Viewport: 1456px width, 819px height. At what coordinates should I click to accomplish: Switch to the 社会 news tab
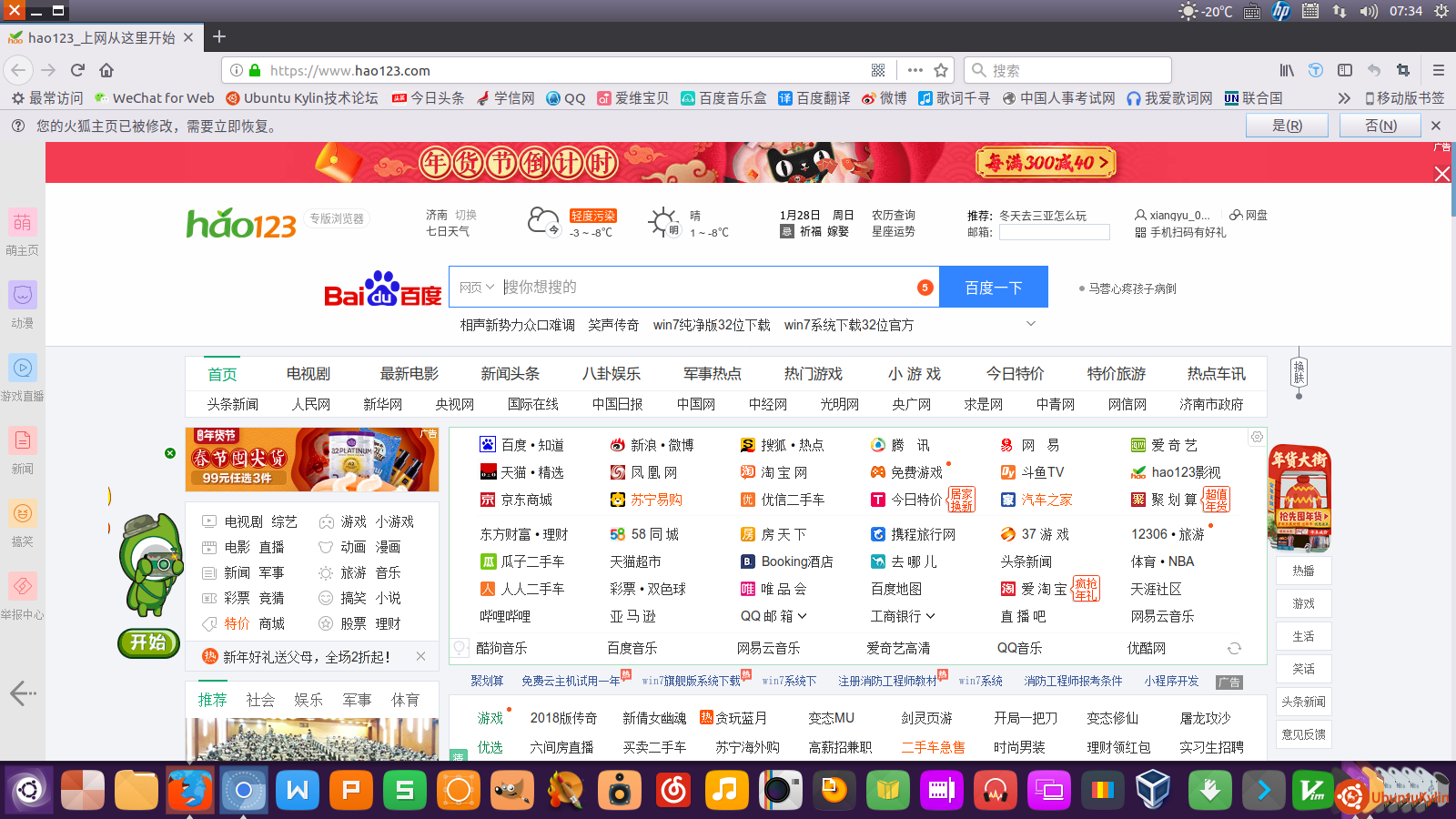point(260,700)
